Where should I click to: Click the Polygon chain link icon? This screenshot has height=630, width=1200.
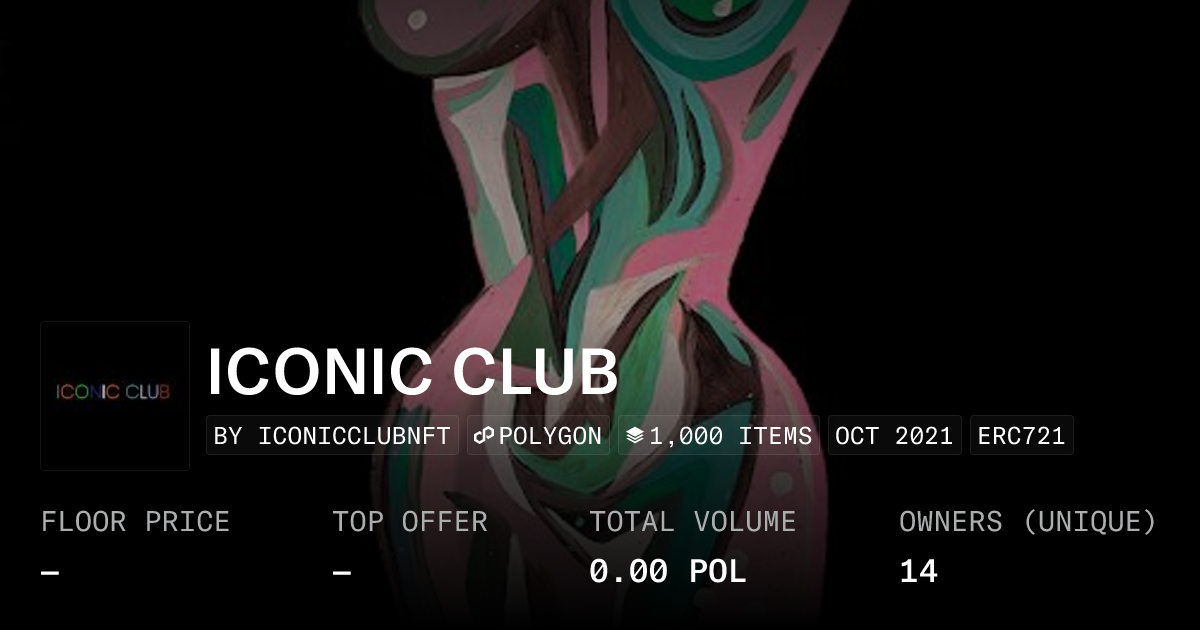click(x=485, y=436)
